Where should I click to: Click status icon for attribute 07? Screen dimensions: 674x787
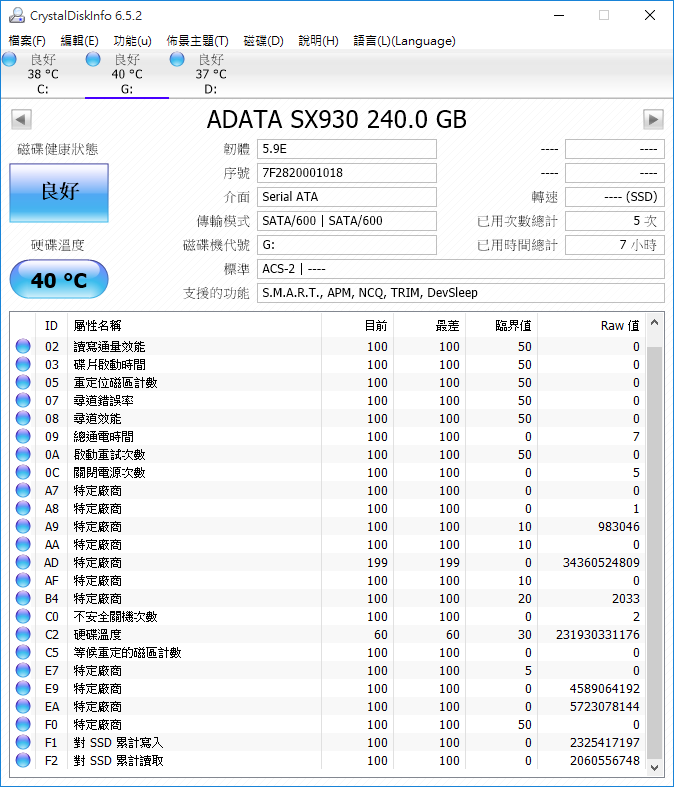click(x=23, y=401)
